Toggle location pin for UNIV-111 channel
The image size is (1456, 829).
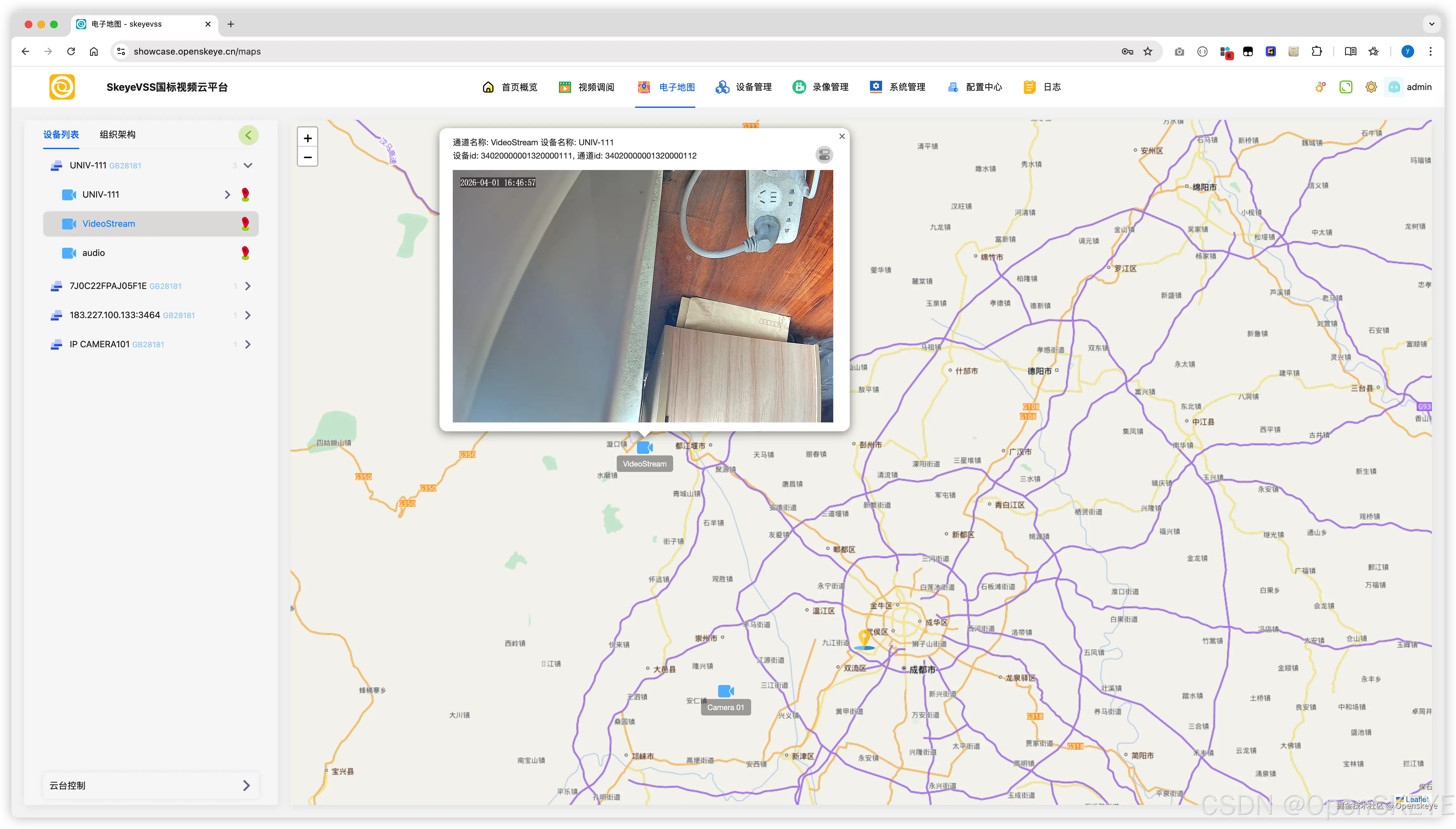click(245, 195)
